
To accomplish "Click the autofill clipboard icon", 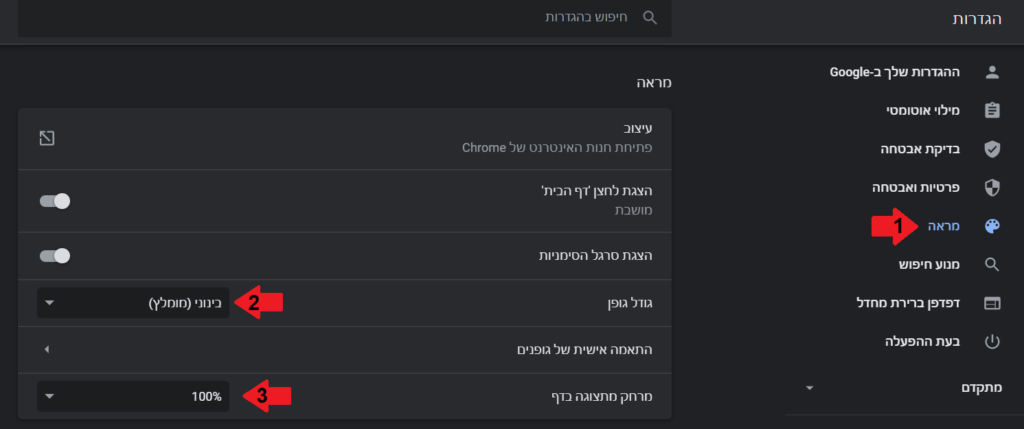I will point(992,110).
